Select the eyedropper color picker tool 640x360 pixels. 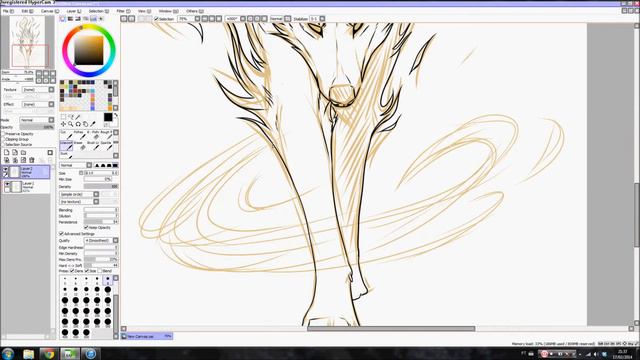click(93, 124)
